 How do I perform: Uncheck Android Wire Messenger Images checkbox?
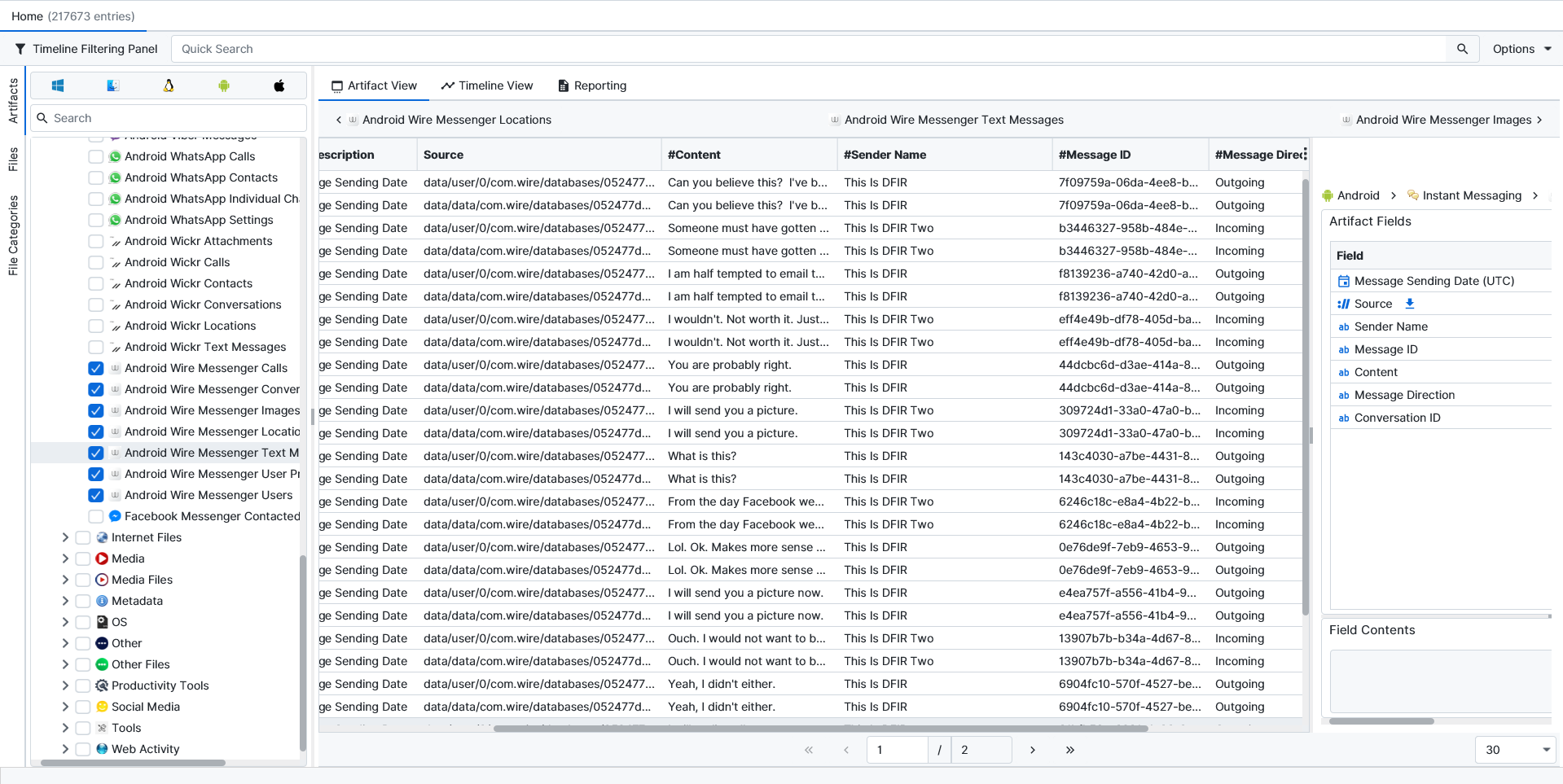(95, 410)
